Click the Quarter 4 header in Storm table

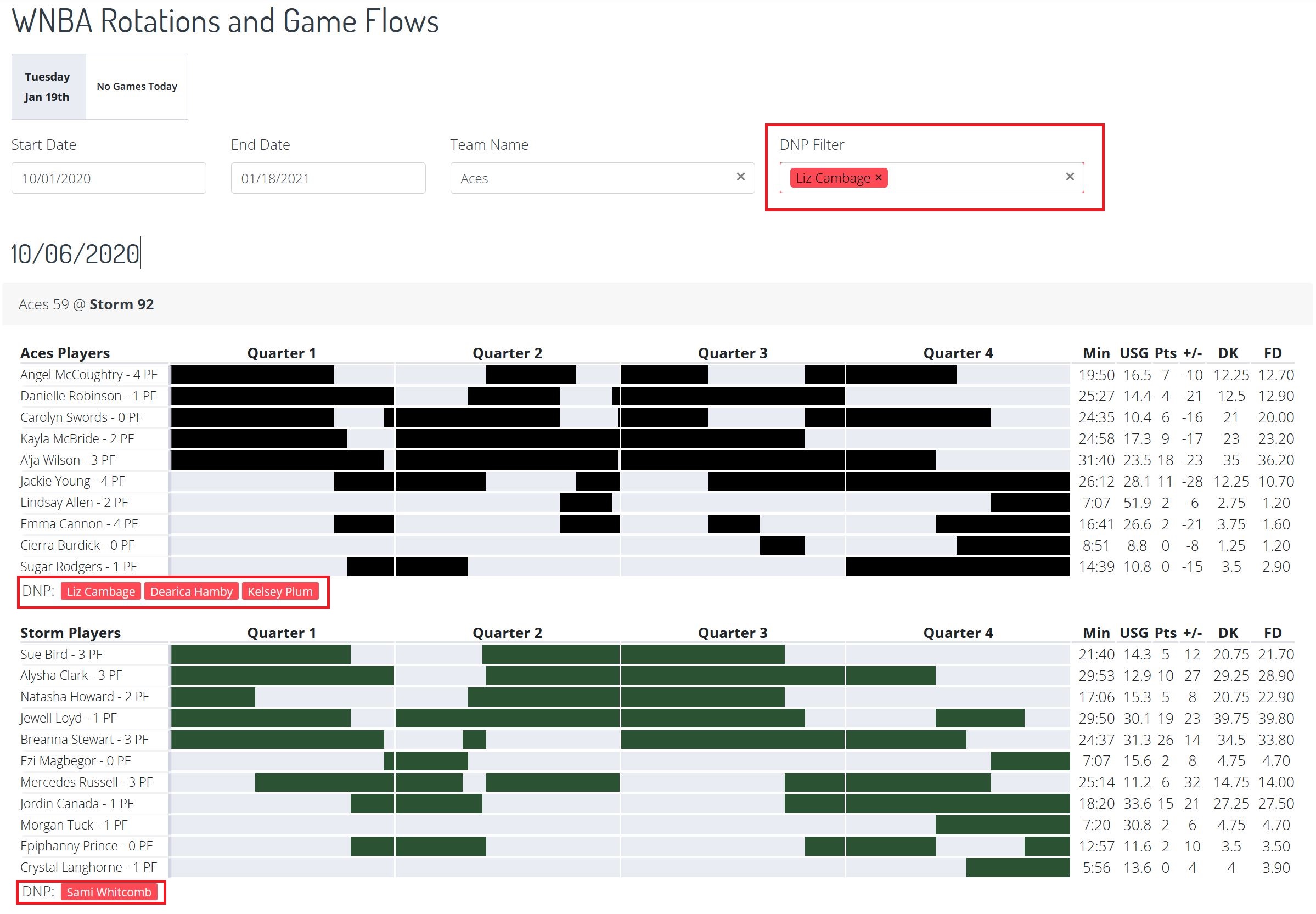point(958,633)
